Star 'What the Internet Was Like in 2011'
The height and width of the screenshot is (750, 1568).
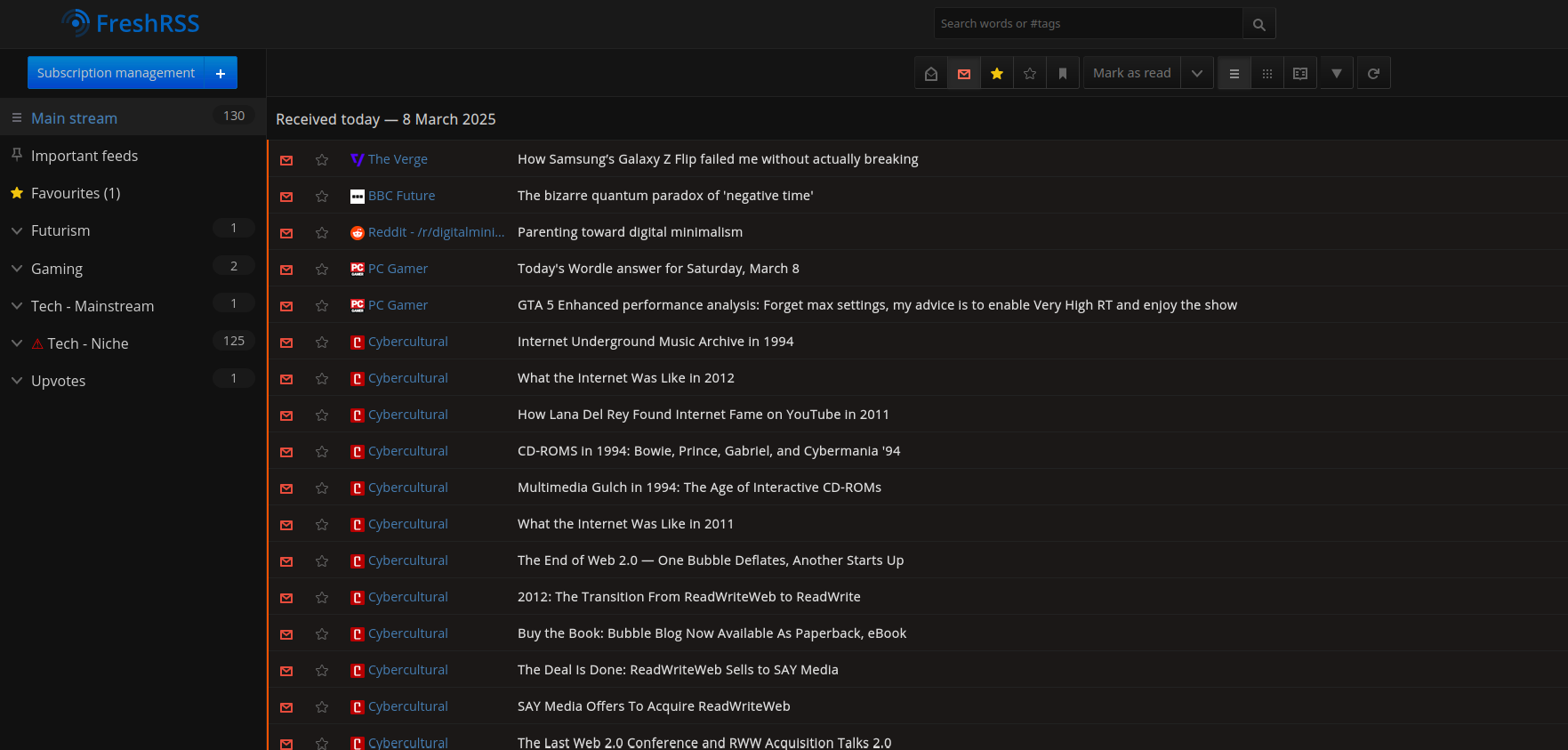click(x=322, y=525)
